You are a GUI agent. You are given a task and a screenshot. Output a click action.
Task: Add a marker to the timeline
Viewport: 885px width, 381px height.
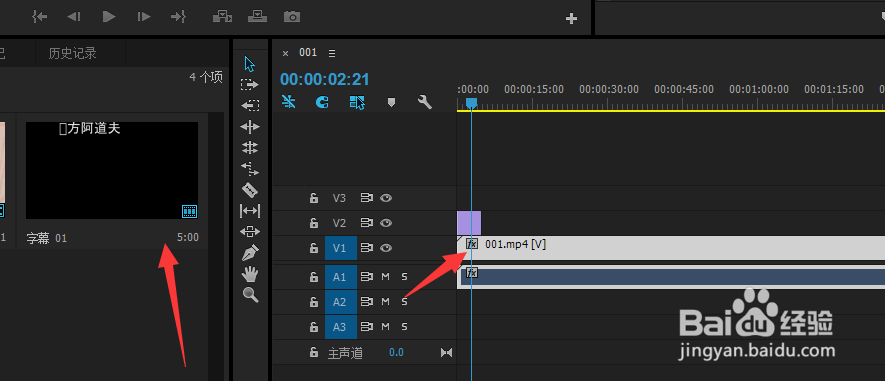point(391,102)
